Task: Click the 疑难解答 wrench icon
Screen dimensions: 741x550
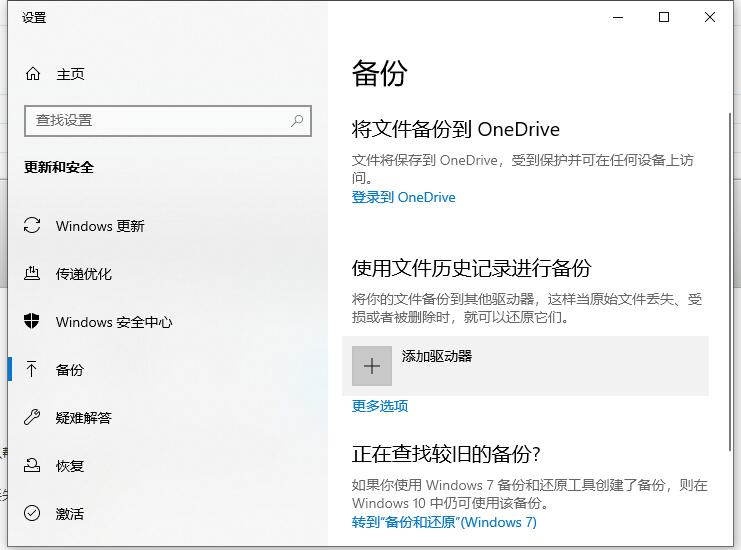Action: [x=33, y=418]
